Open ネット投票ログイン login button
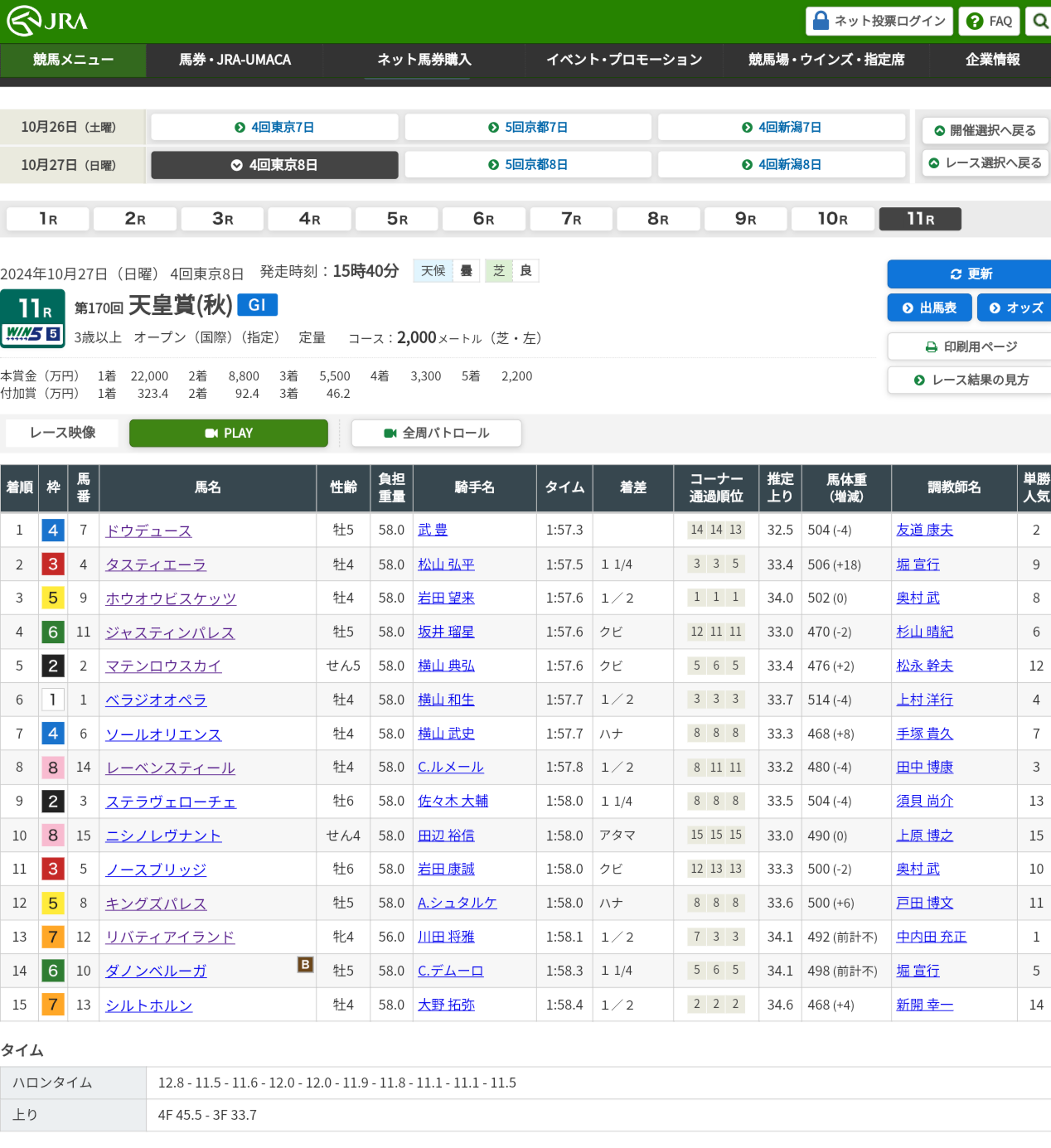Image resolution: width=1051 pixels, height=1148 pixels. (879, 21)
